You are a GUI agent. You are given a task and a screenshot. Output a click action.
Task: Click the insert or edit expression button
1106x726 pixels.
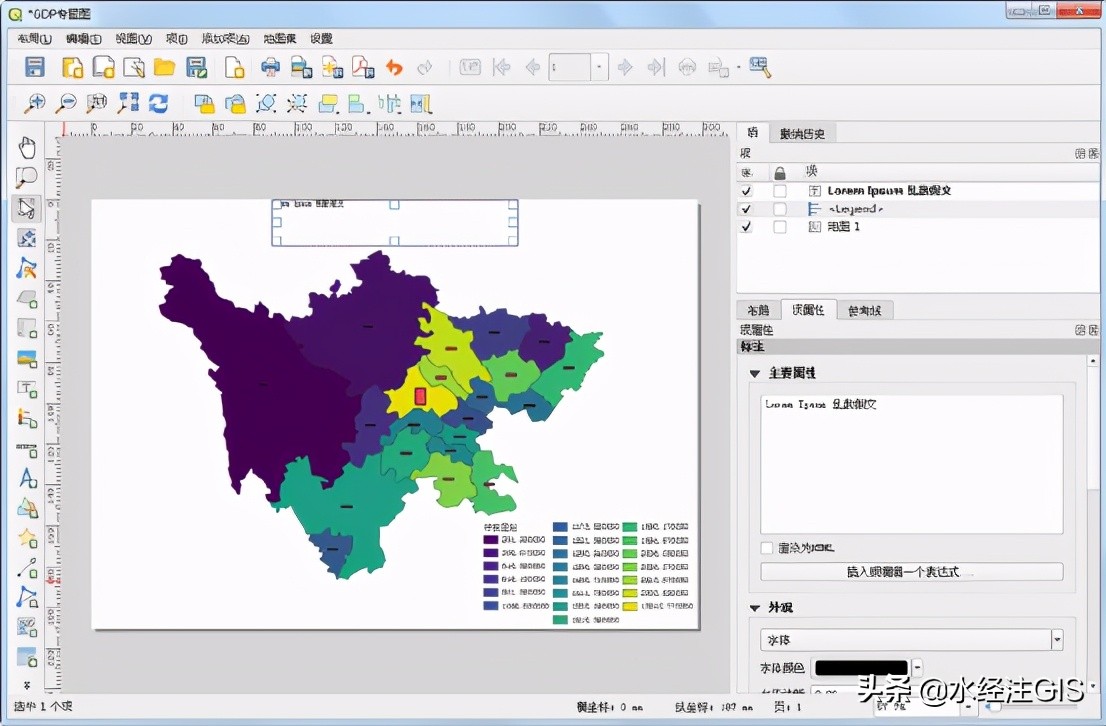911,571
